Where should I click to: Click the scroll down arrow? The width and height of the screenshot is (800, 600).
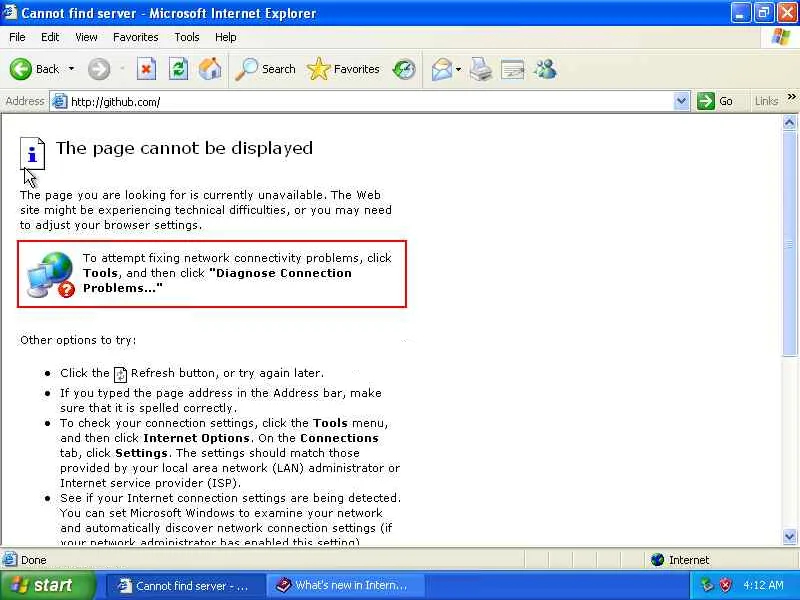(x=789, y=537)
